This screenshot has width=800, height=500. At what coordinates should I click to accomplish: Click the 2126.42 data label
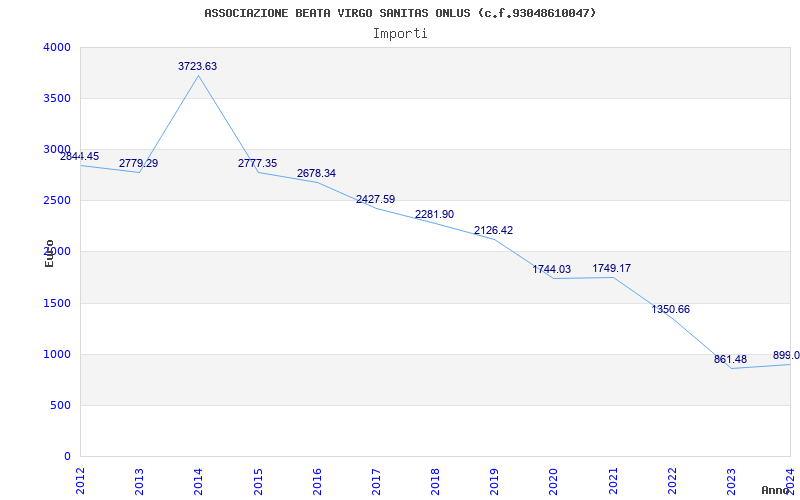pyautogui.click(x=493, y=231)
